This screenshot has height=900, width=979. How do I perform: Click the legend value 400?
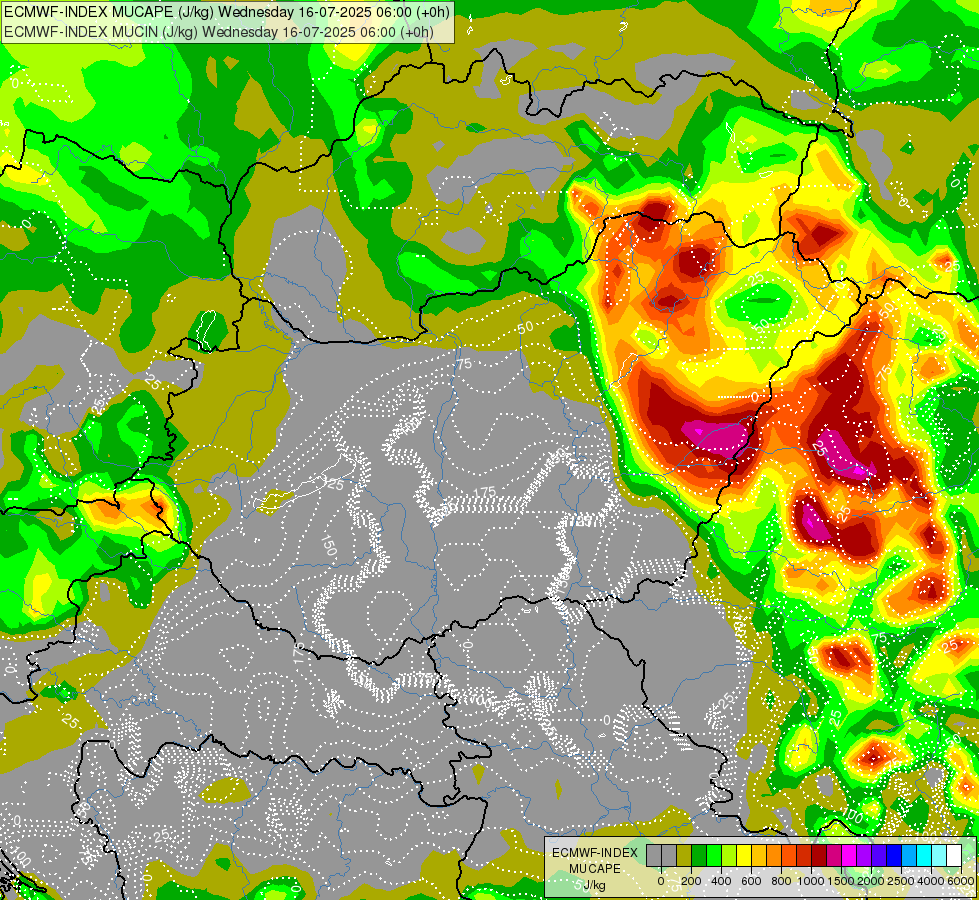[721, 881]
